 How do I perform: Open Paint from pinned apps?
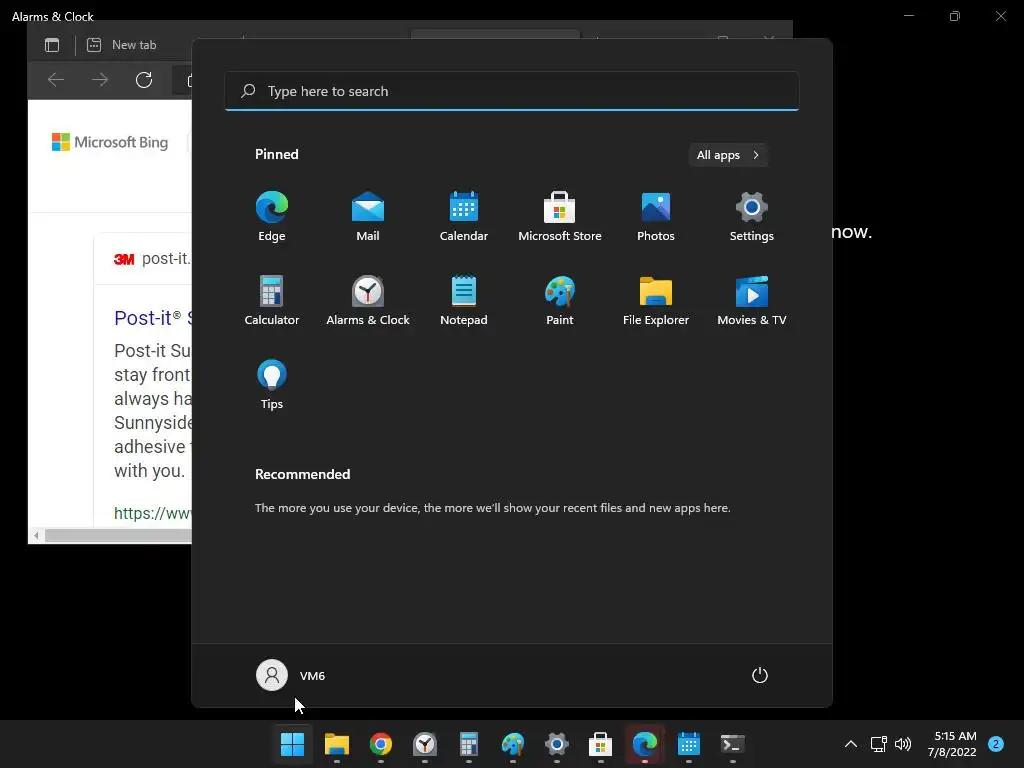[x=560, y=300]
